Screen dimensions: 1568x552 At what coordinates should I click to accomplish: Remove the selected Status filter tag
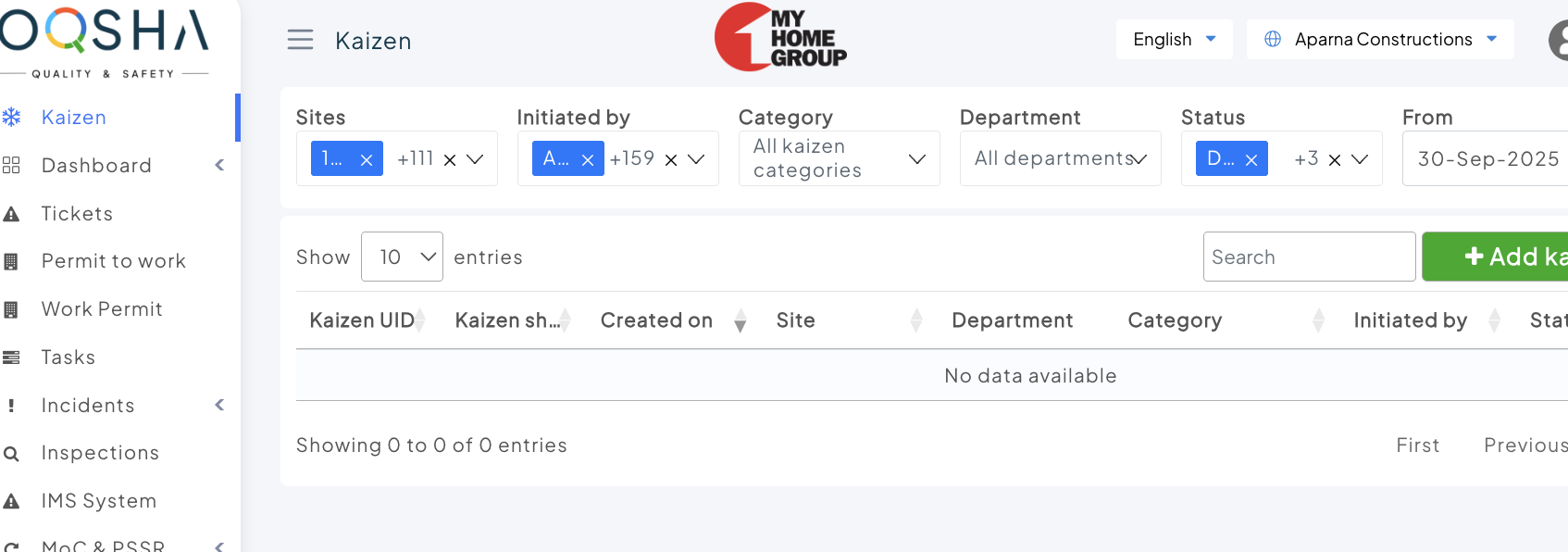[1251, 159]
